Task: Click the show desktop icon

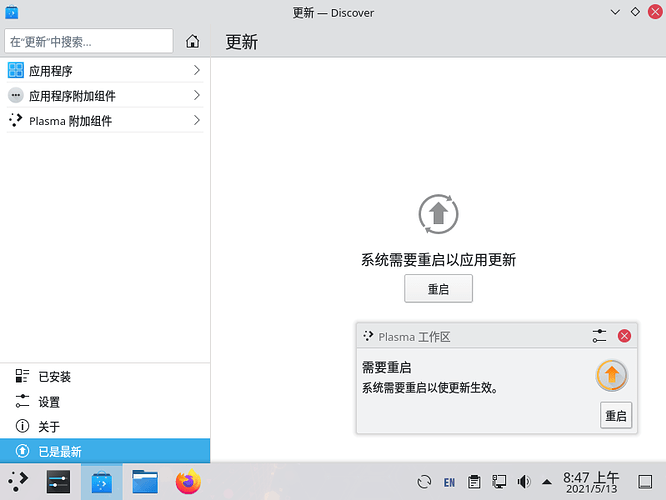Action: [x=645, y=482]
